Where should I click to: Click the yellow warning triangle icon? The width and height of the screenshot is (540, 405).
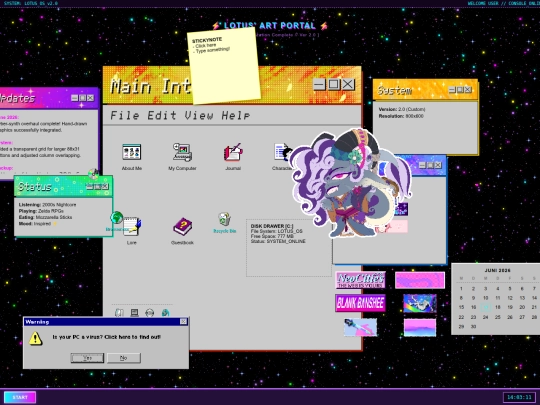point(35,338)
